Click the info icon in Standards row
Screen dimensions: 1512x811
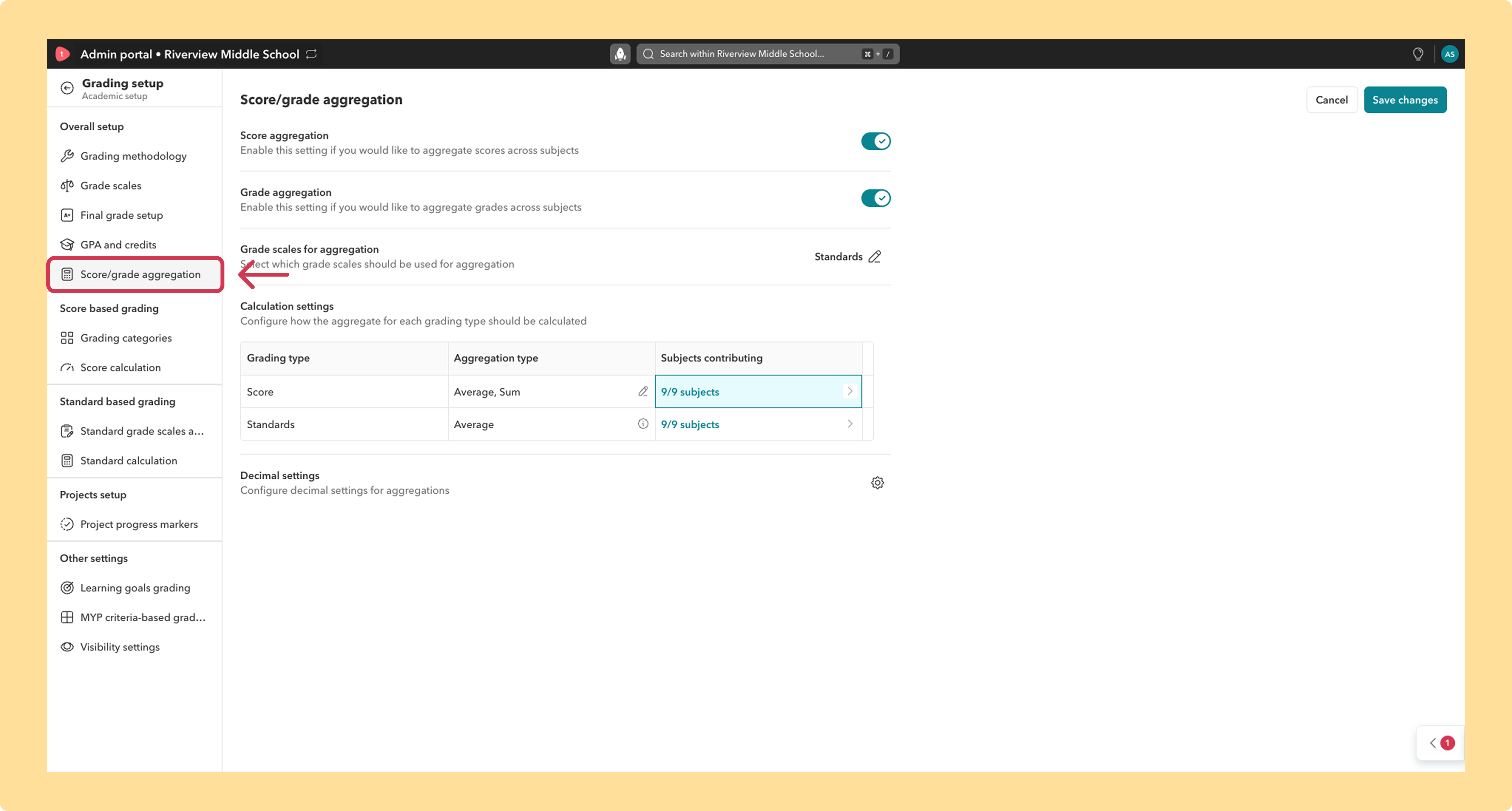pos(643,424)
